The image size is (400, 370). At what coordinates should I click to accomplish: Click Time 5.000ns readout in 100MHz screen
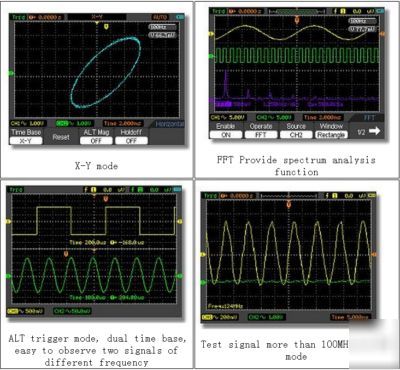pos(350,317)
